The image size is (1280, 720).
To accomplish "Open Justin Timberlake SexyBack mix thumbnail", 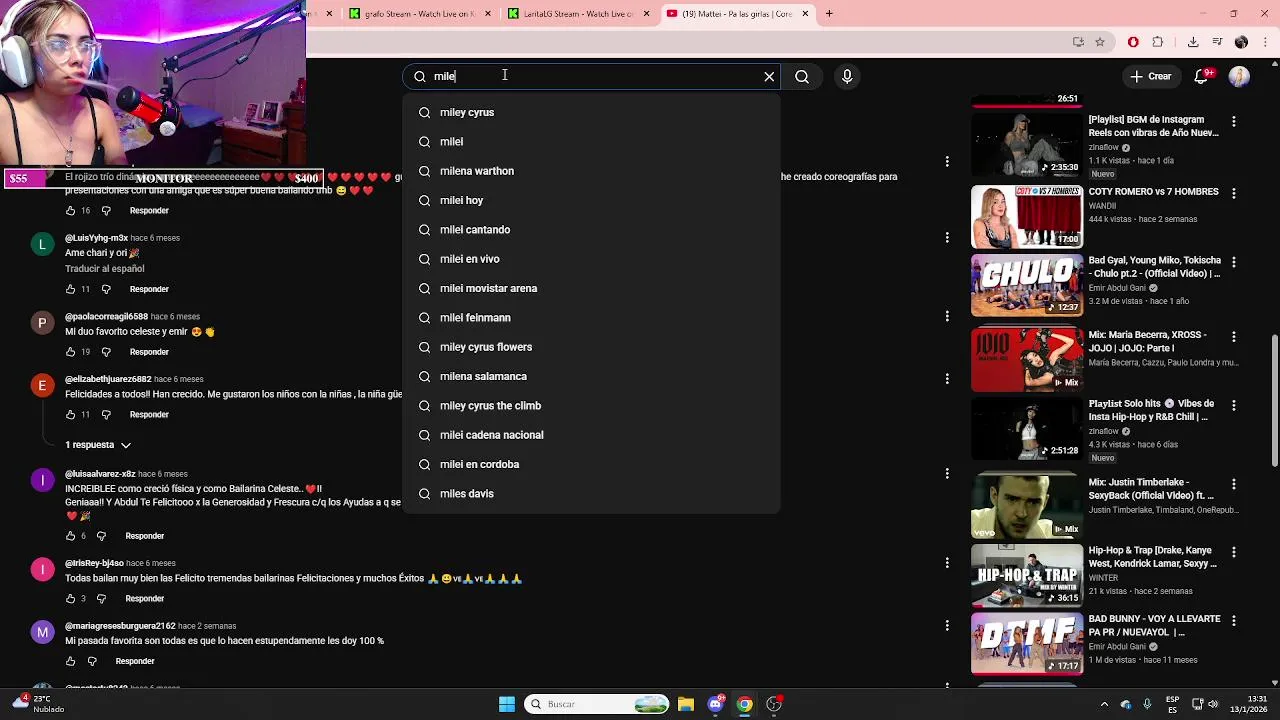I will click(1027, 506).
